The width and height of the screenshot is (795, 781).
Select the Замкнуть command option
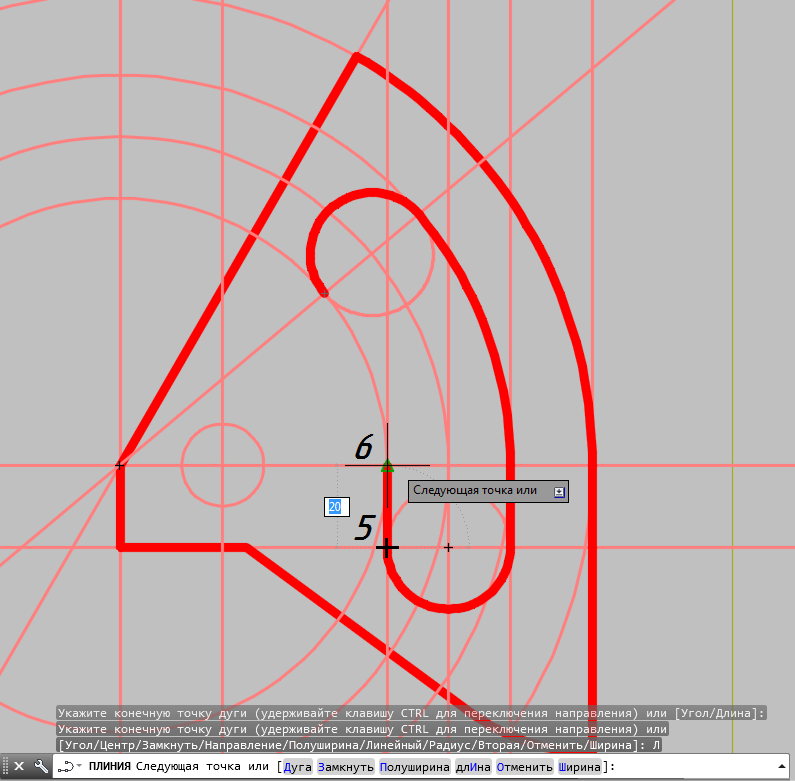[345, 767]
